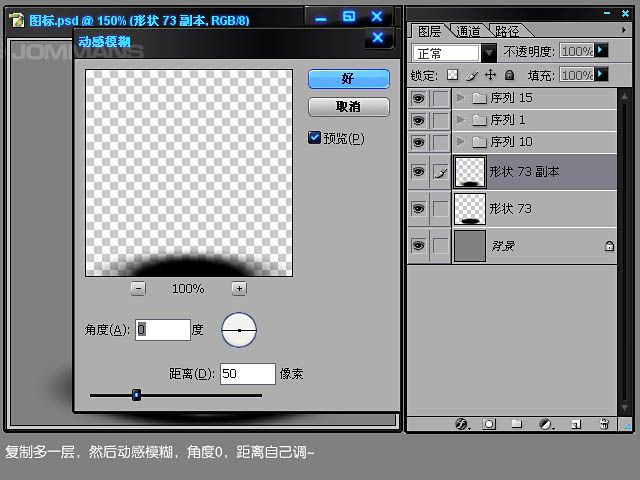The image size is (640, 480).
Task: Click the 不透明度 100% value field
Action: tap(577, 51)
